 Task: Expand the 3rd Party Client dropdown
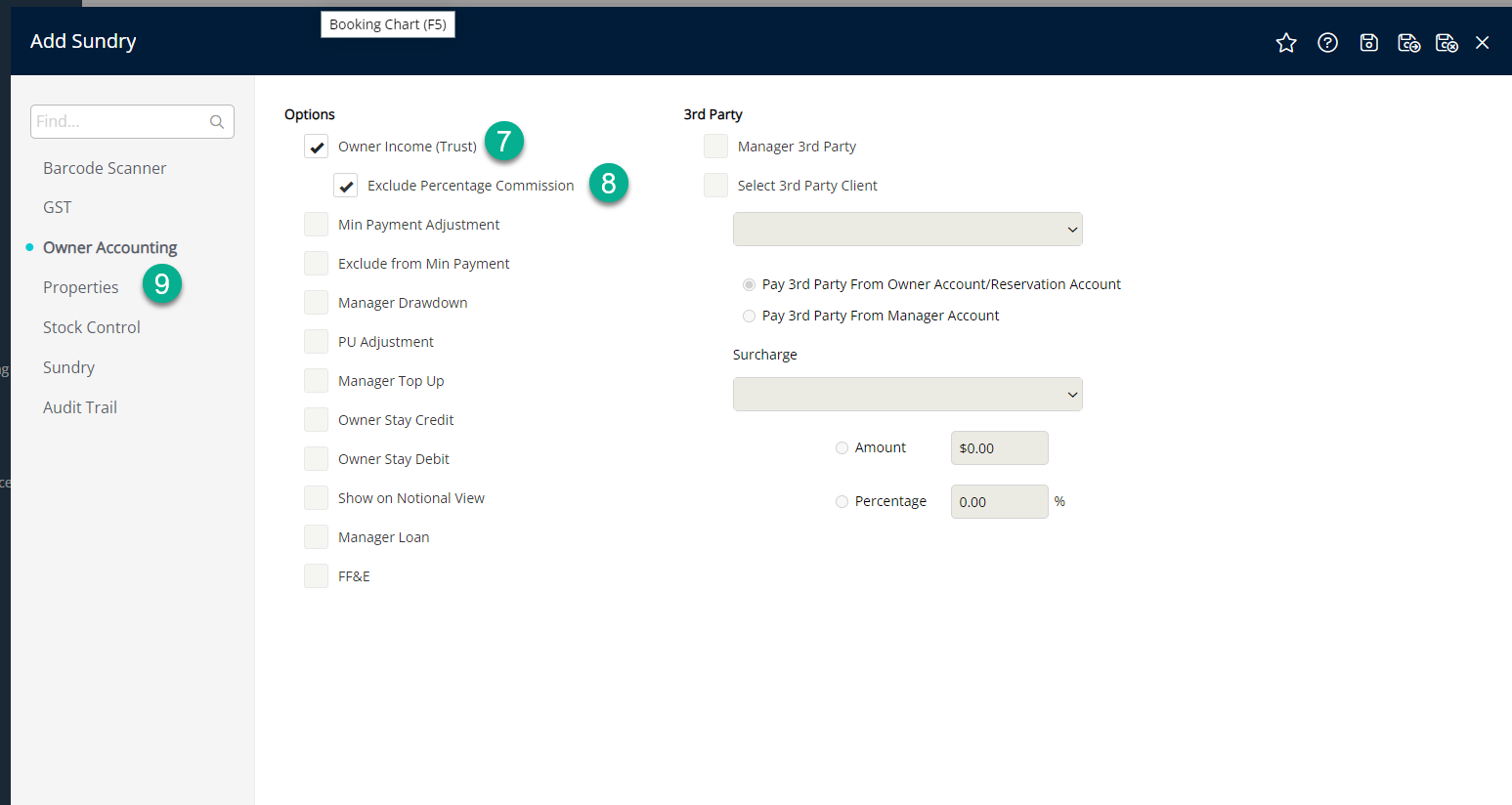907,230
